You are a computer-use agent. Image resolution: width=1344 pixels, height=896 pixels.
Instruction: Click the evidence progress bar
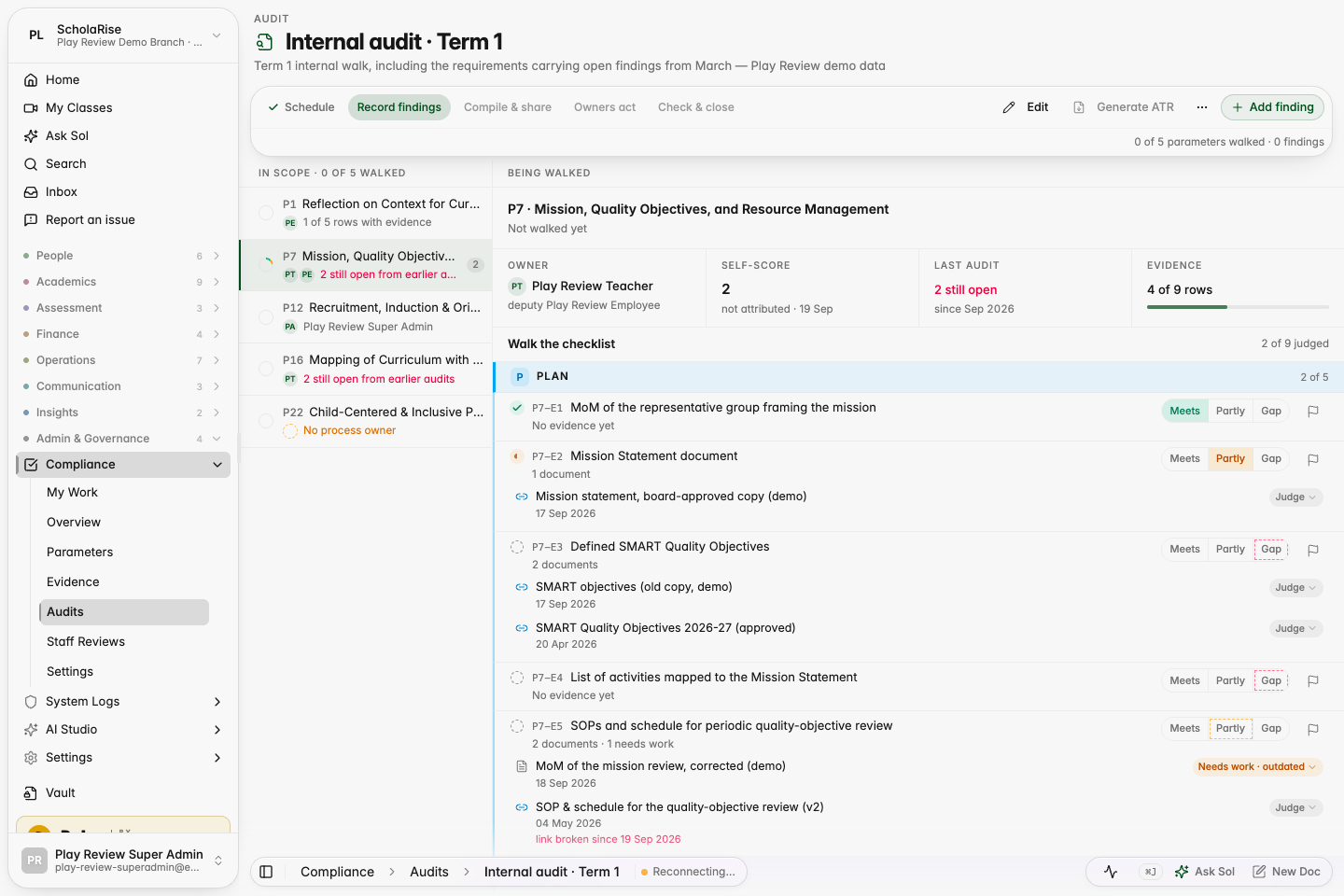click(1238, 307)
